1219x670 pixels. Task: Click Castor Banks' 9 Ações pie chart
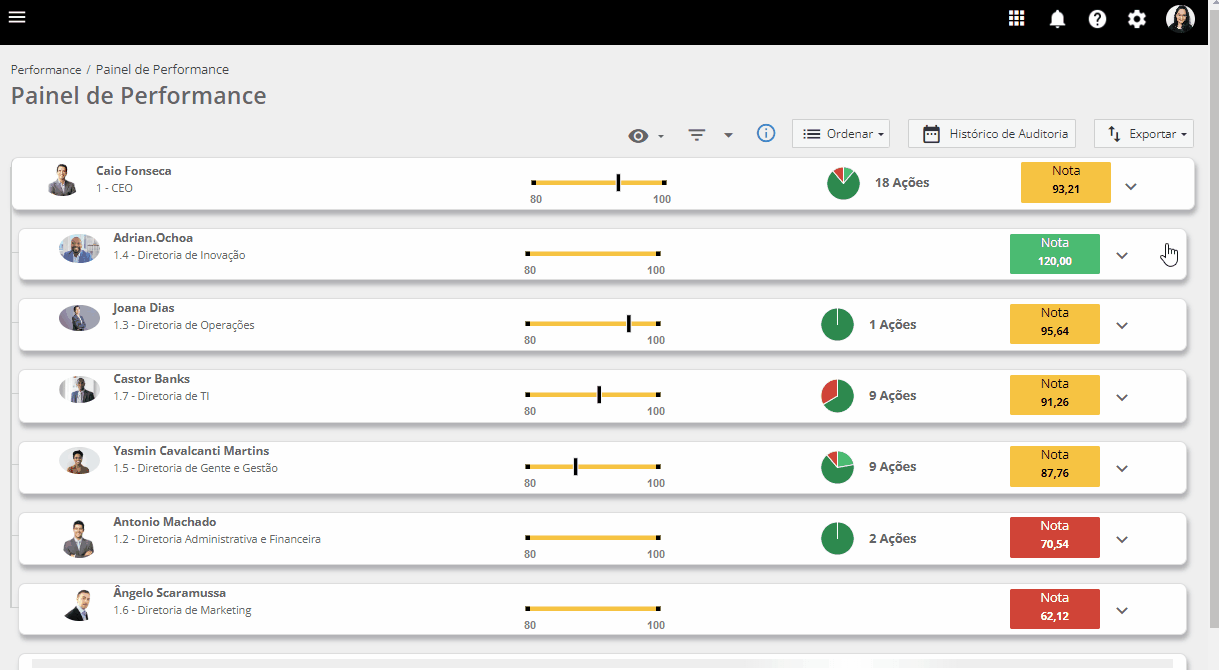click(837, 396)
